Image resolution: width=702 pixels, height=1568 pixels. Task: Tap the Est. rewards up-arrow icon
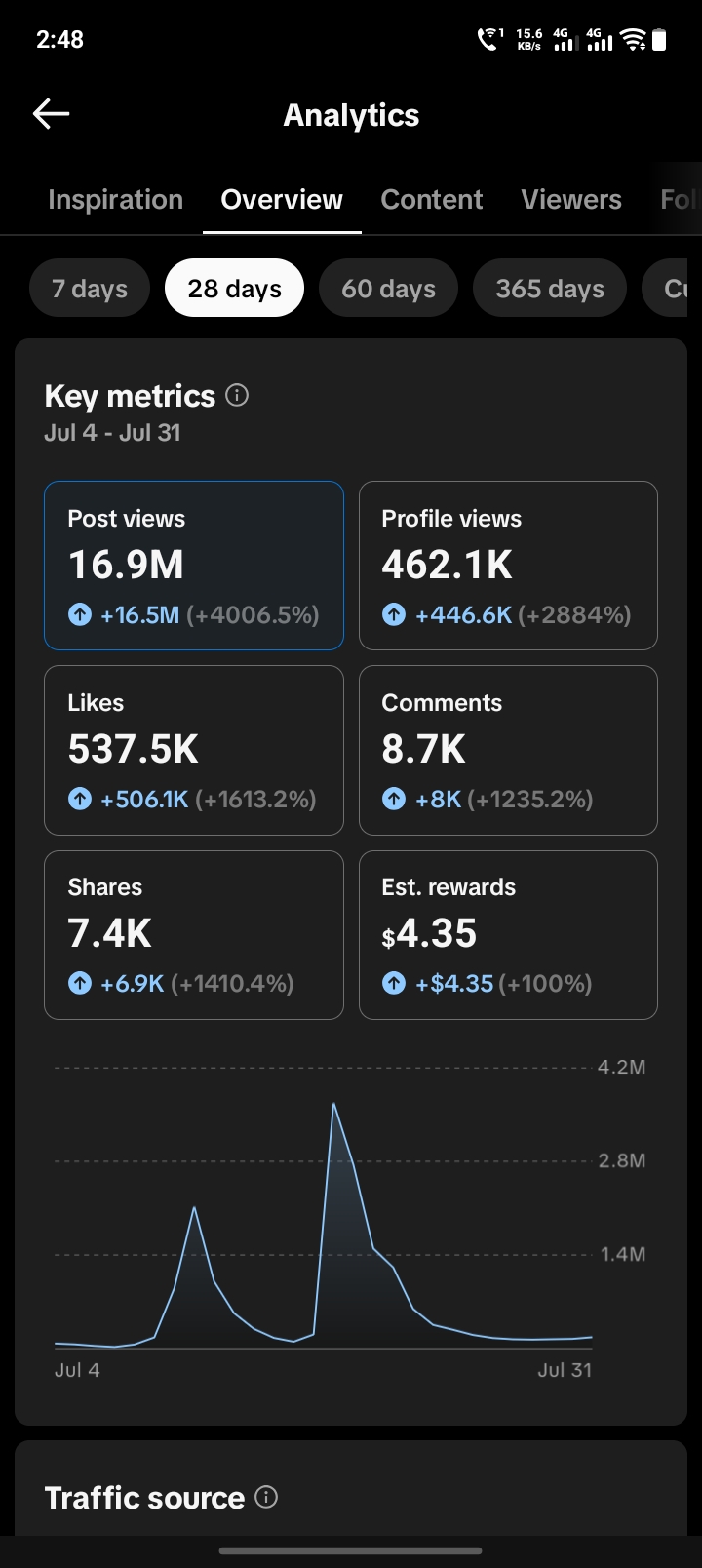point(394,983)
